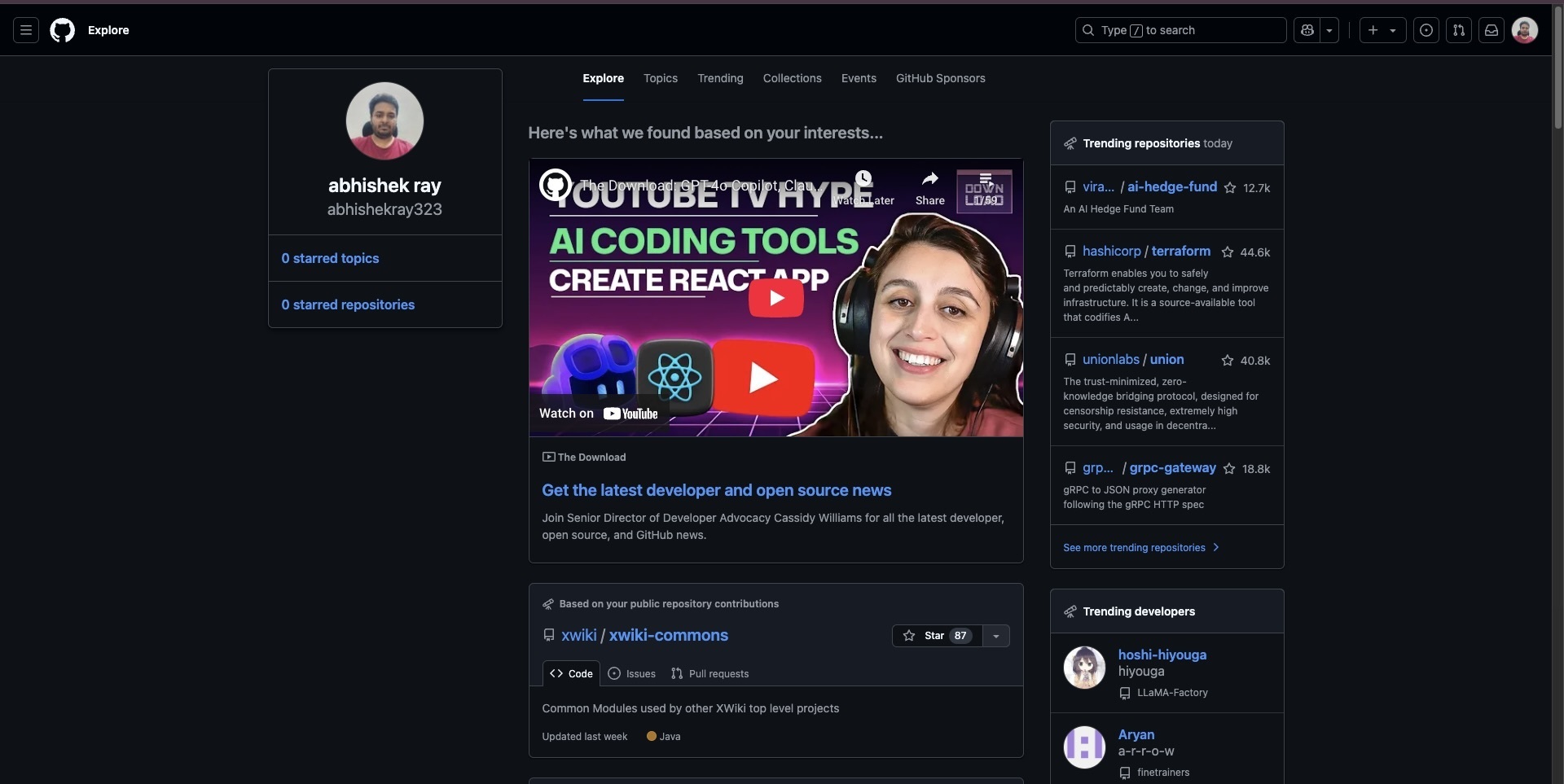Switch to the Topics tab
The image size is (1564, 784).
point(661,78)
